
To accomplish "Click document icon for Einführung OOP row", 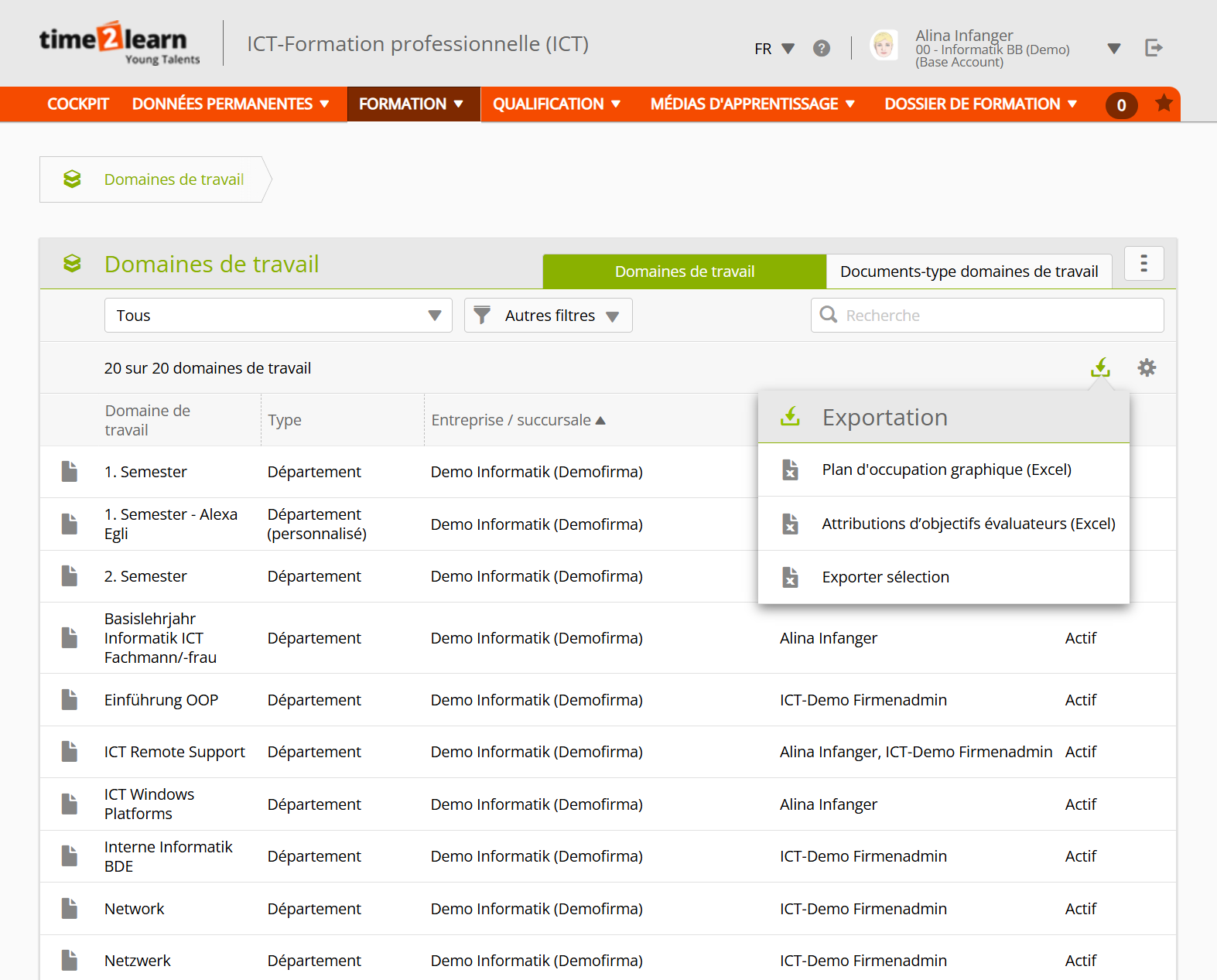I will tap(70, 699).
